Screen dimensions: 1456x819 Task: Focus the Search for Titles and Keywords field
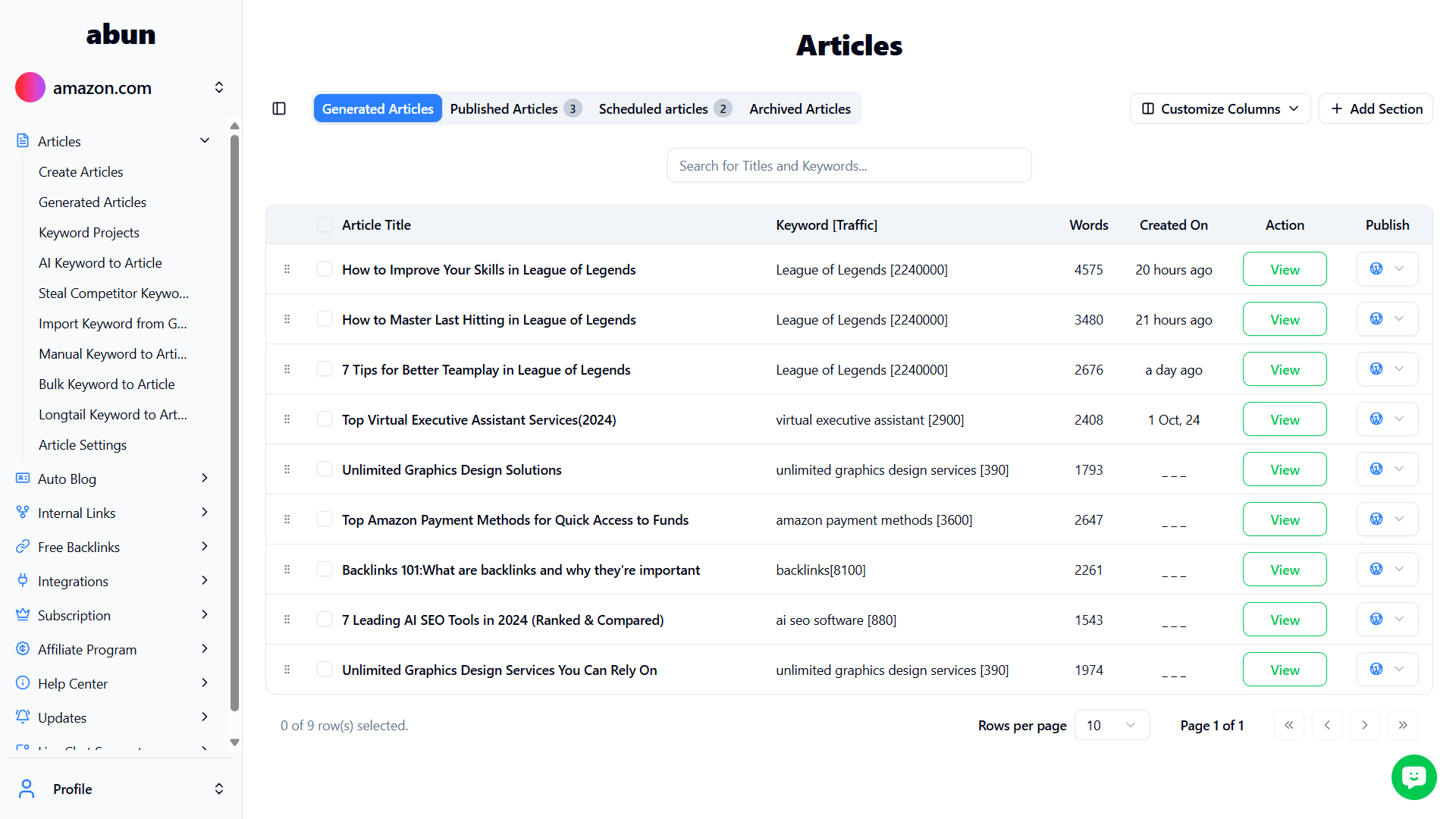point(849,165)
